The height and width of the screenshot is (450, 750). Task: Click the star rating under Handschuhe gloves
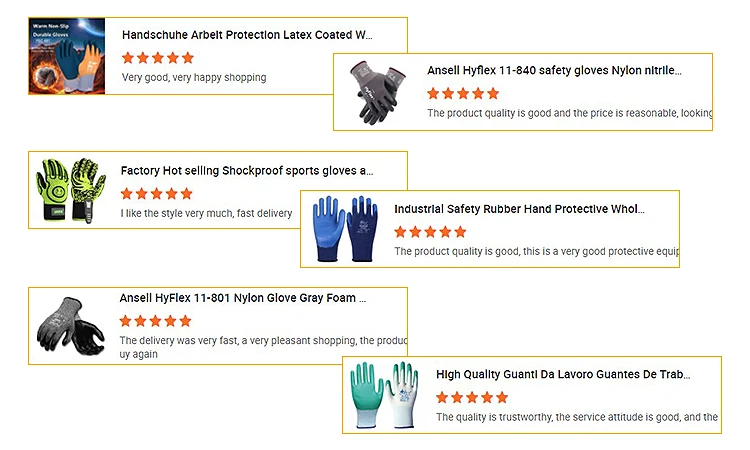point(157,58)
